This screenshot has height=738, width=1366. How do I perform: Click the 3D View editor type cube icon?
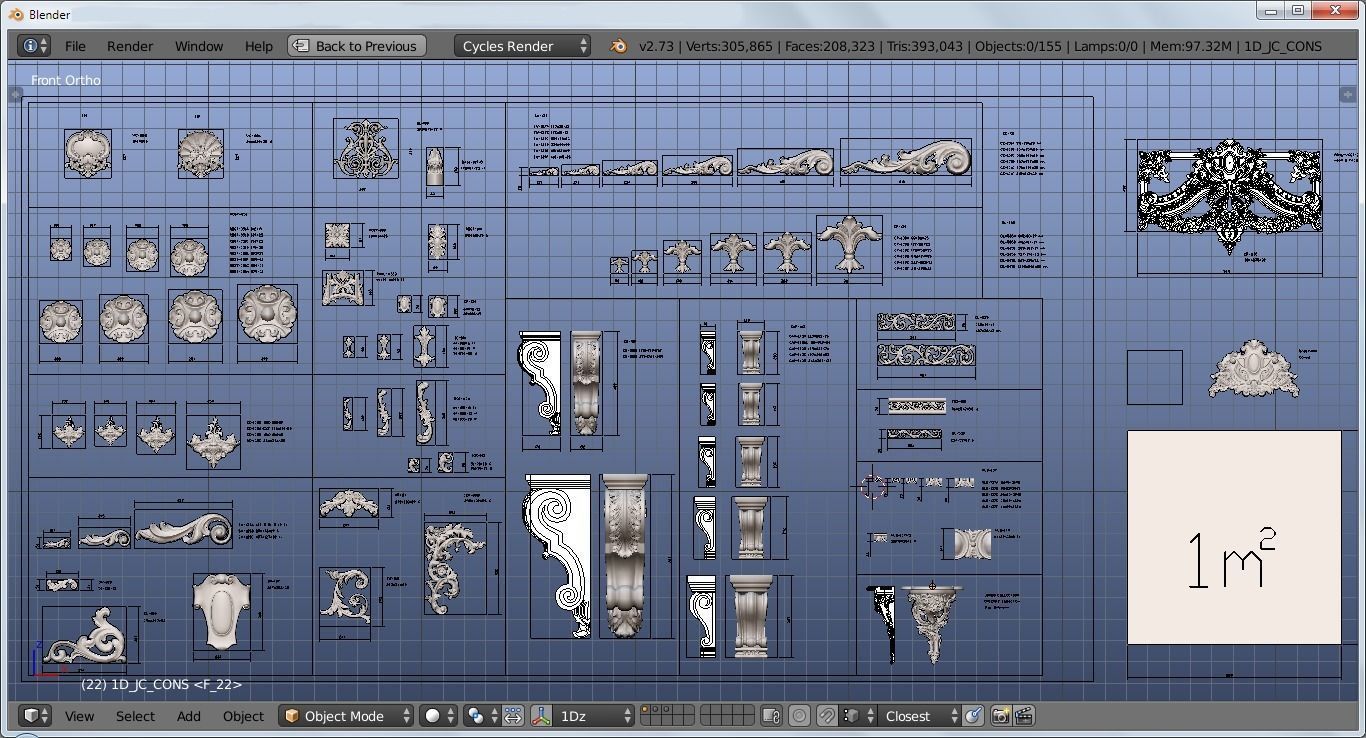coord(33,716)
